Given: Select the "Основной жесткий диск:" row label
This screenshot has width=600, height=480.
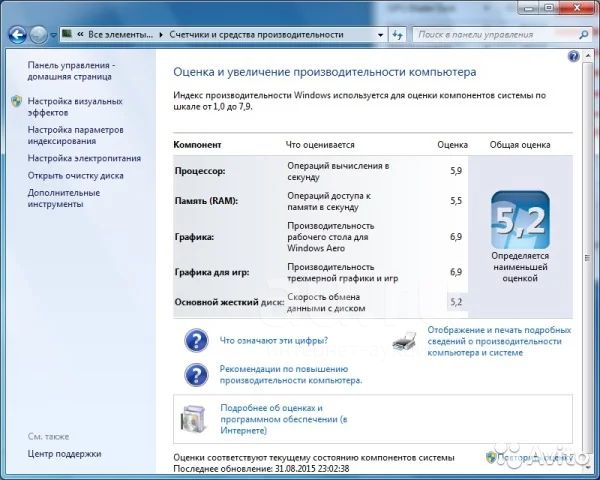Looking at the screenshot, I should [230, 302].
